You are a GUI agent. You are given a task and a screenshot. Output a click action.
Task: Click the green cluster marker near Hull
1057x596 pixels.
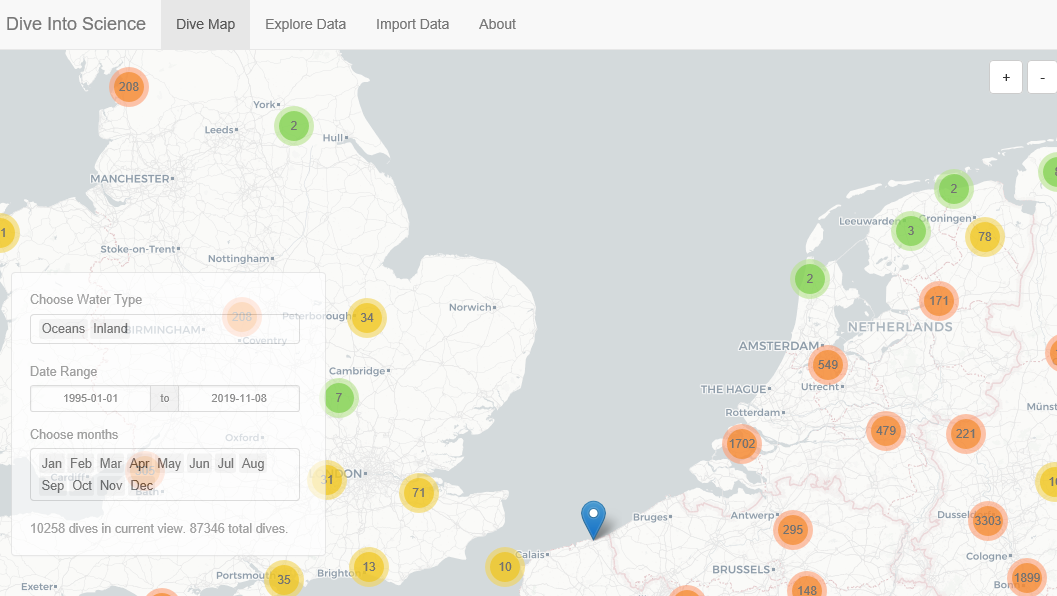293,126
